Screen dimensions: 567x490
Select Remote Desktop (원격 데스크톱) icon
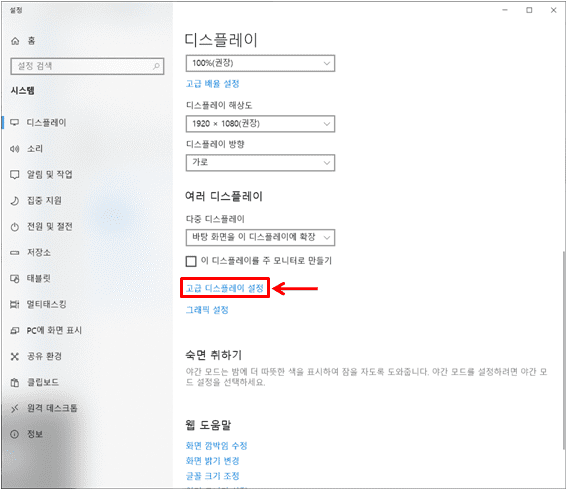point(14,408)
